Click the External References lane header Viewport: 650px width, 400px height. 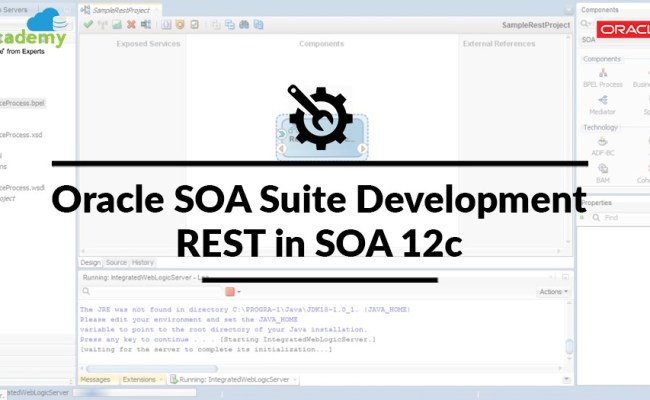(499, 44)
